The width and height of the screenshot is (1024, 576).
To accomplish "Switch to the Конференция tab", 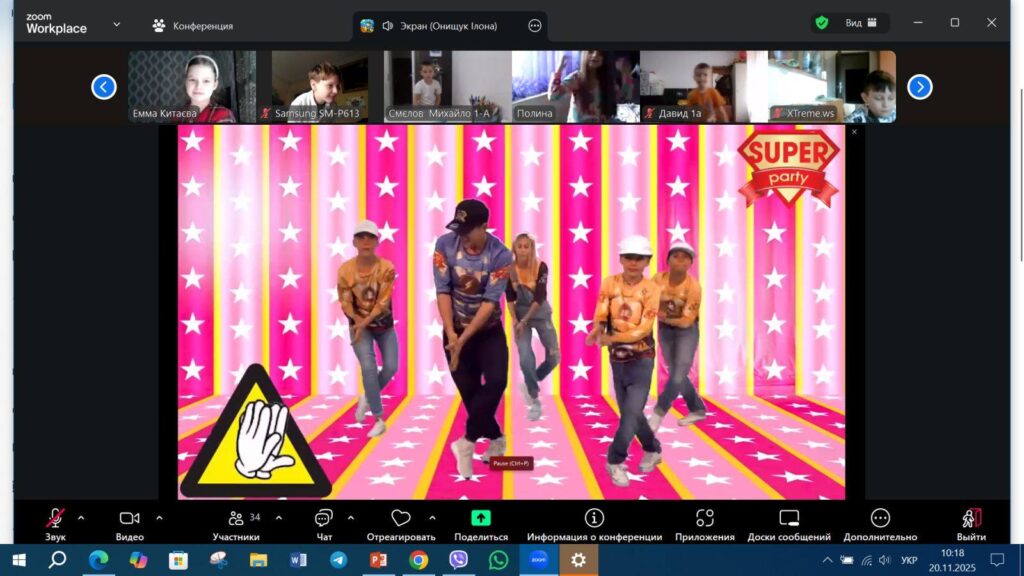I will 192,25.
